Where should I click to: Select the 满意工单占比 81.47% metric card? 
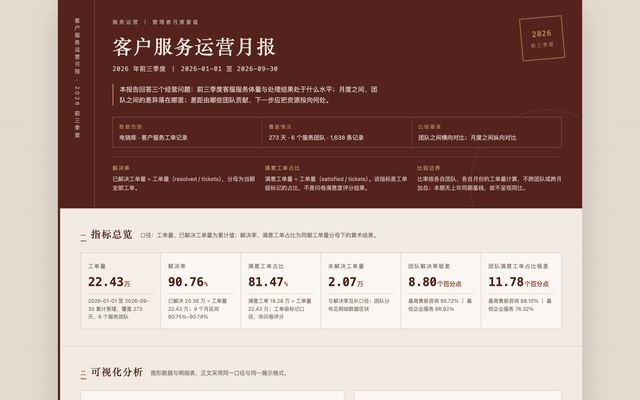(x=281, y=291)
